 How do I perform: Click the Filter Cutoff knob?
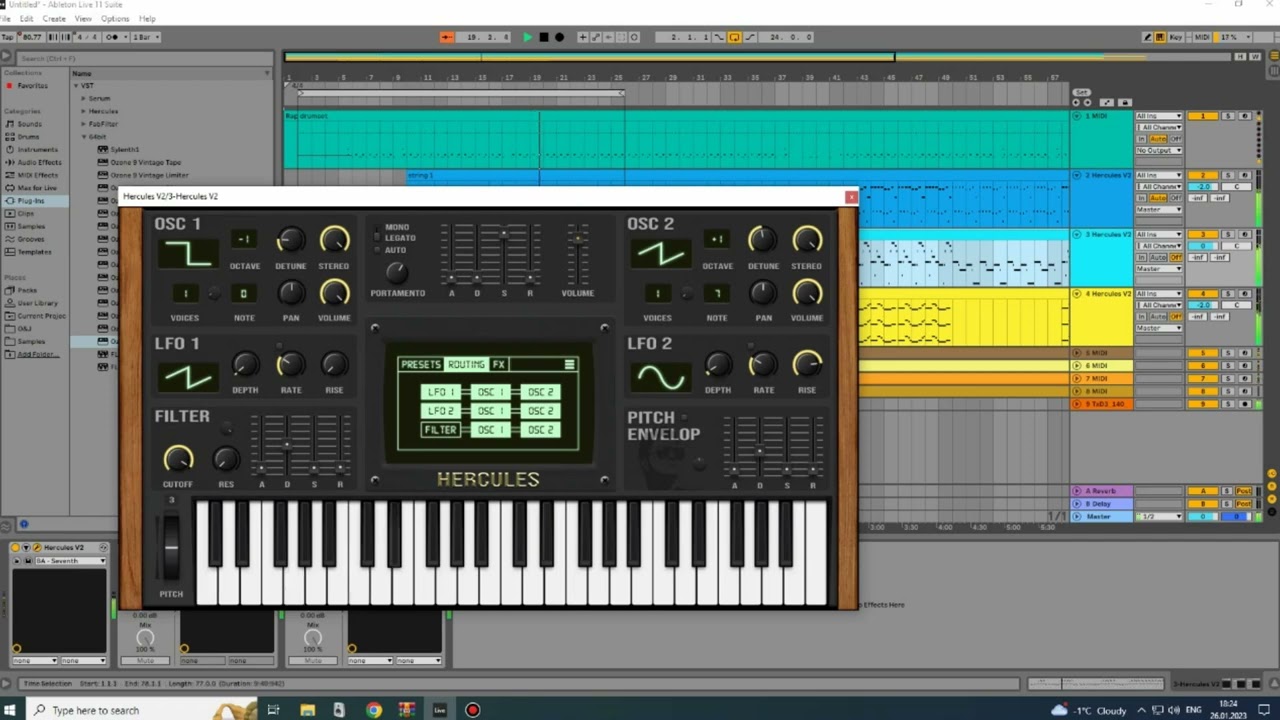pos(178,459)
